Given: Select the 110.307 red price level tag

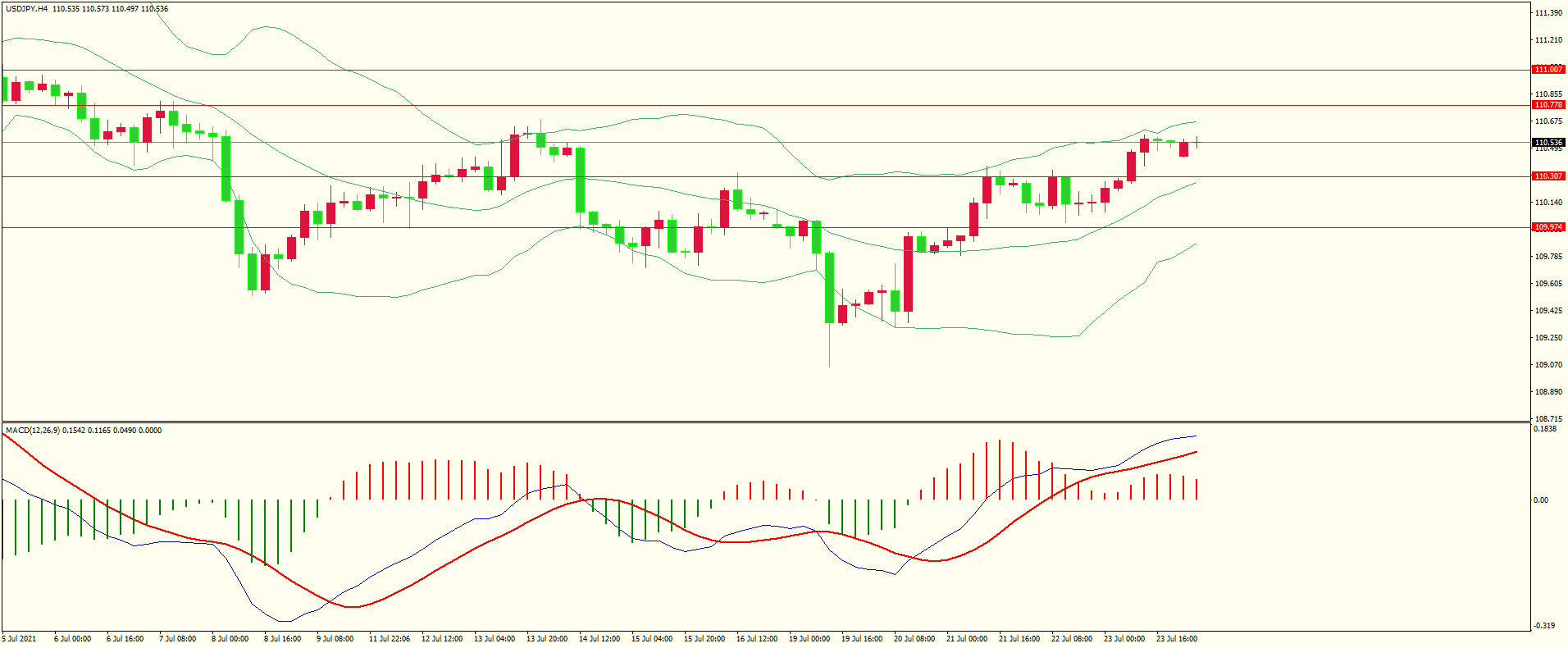Looking at the screenshot, I should click(x=1548, y=176).
